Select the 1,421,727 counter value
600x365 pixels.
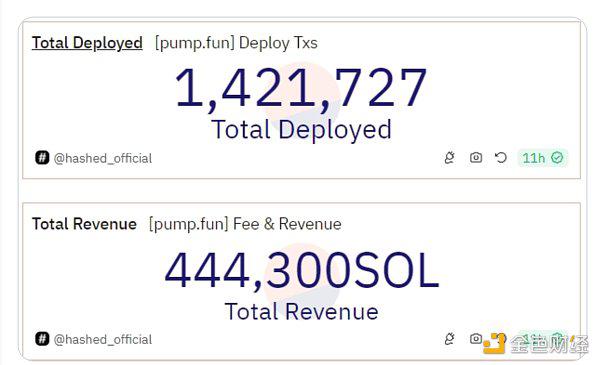(301, 88)
